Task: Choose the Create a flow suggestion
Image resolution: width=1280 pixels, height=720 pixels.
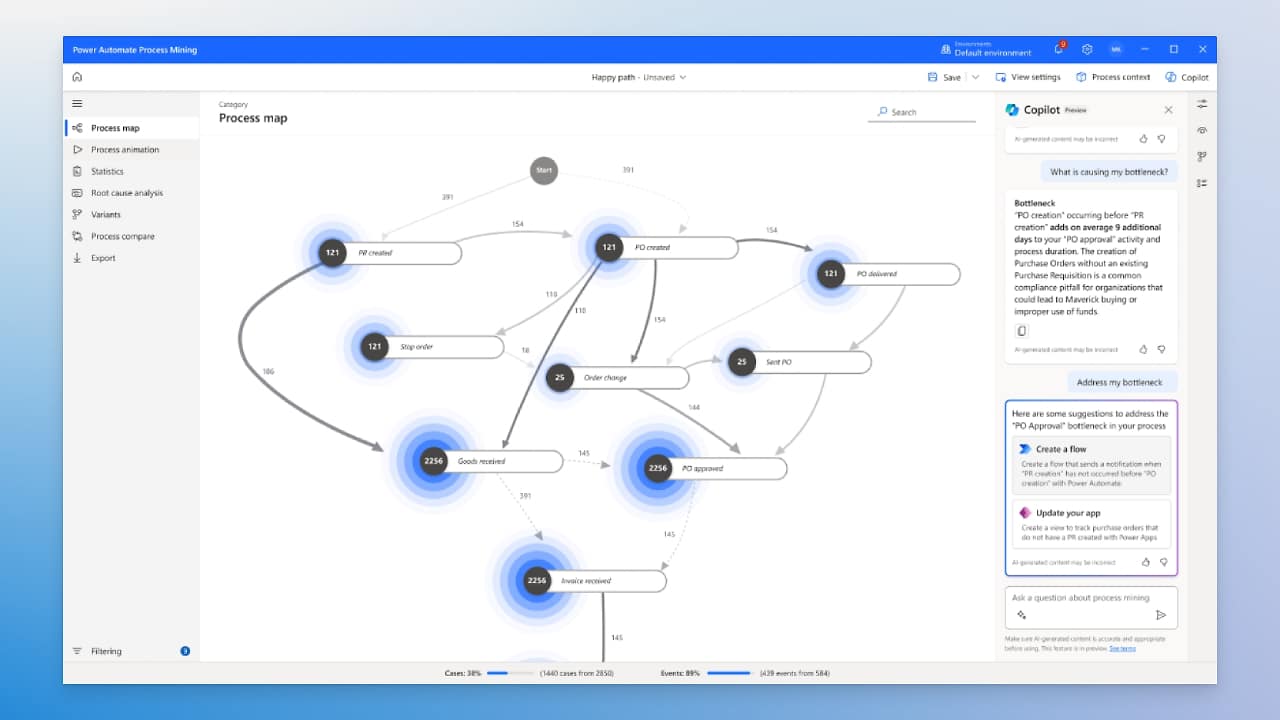Action: 1091,465
